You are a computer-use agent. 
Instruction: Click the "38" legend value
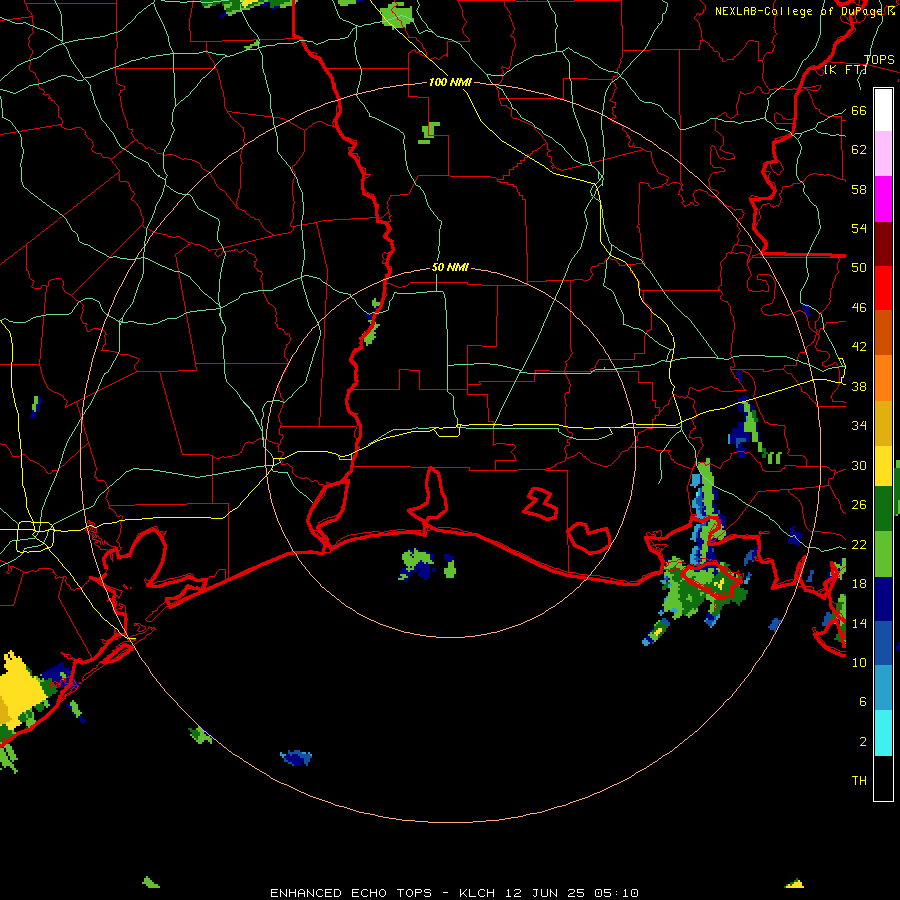(859, 386)
